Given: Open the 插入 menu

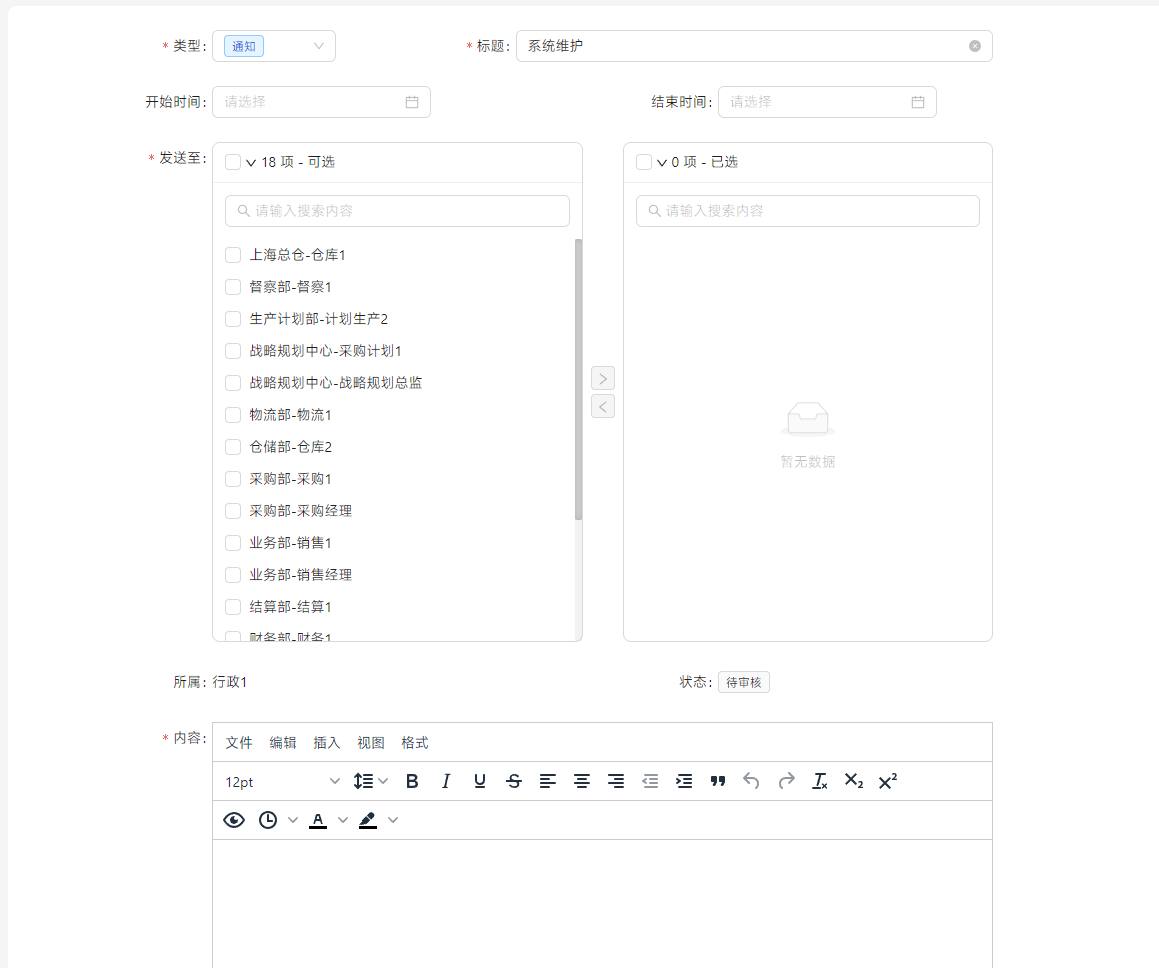Looking at the screenshot, I should [x=327, y=743].
